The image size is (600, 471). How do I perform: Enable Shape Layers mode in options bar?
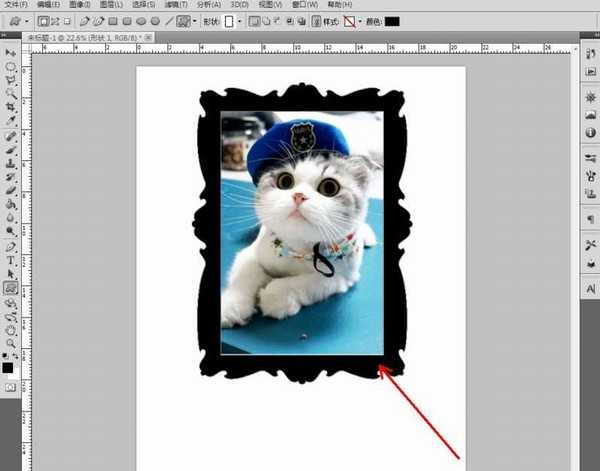[x=43, y=21]
